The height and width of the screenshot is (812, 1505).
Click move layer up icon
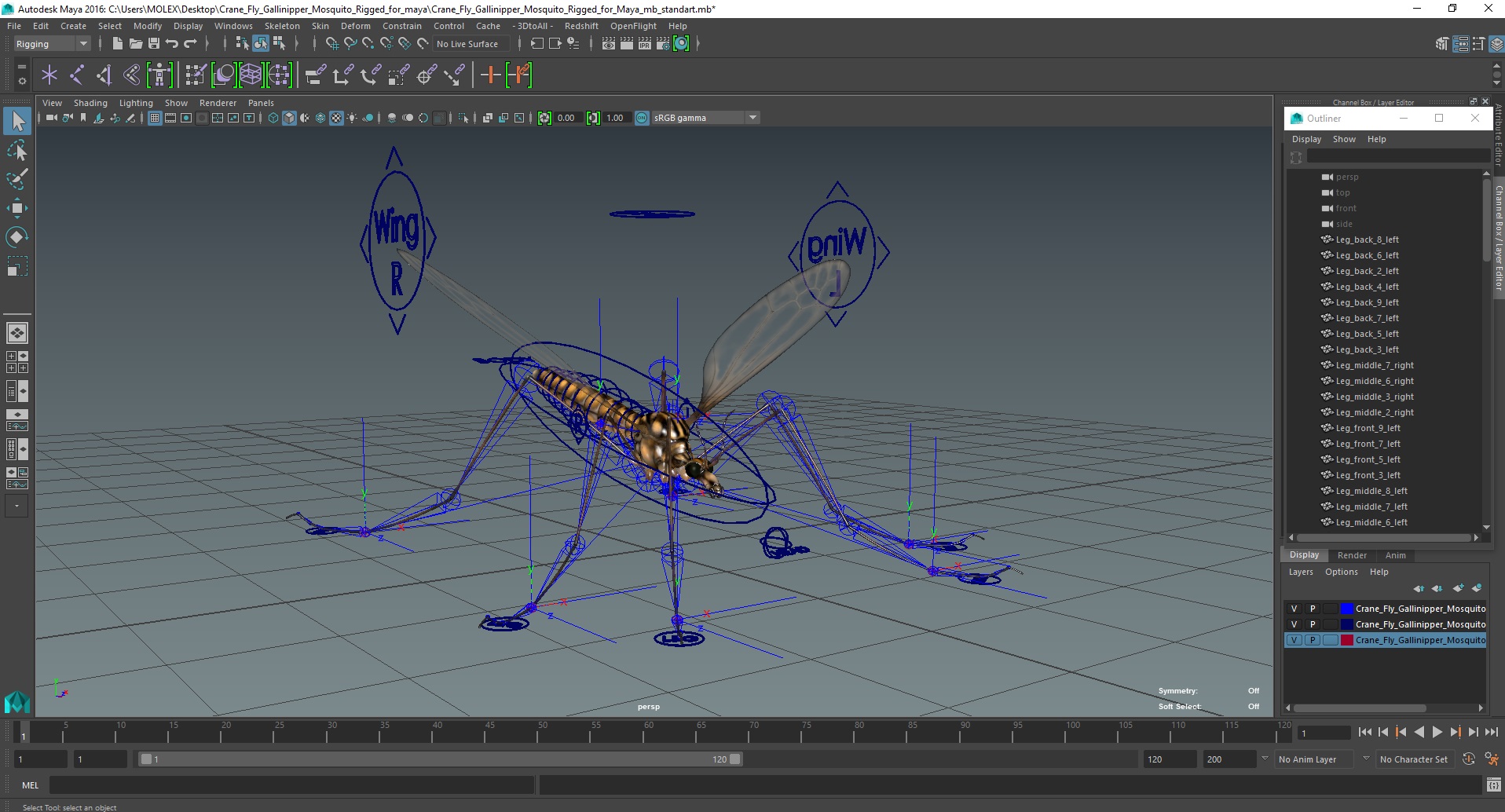tap(1418, 588)
